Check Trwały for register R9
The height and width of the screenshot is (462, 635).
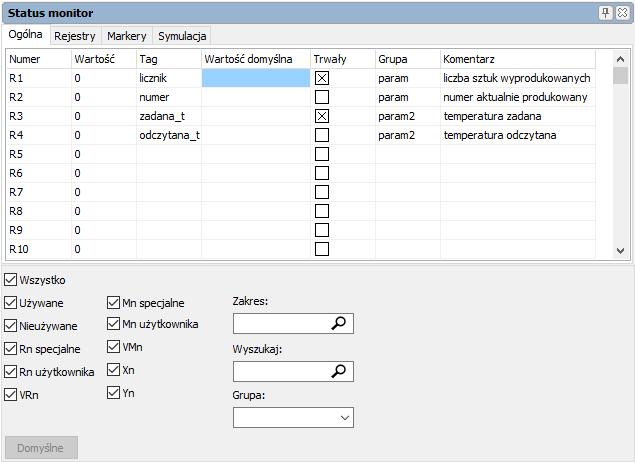tap(322, 230)
